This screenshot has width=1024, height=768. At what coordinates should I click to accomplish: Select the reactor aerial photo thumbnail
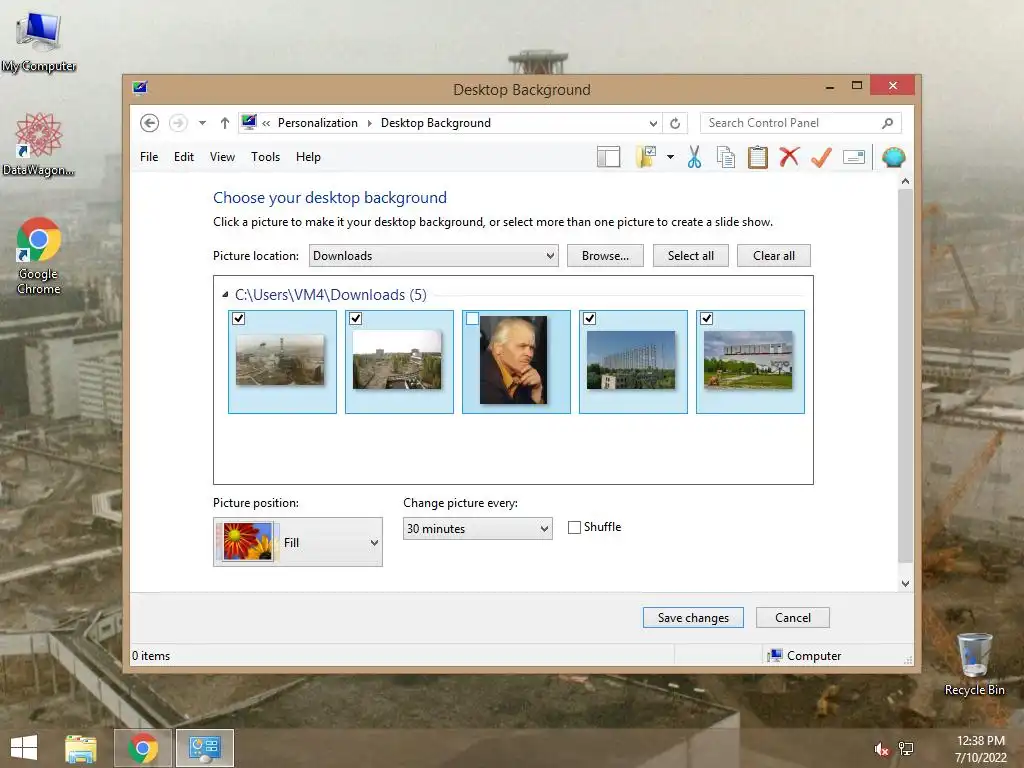point(280,360)
